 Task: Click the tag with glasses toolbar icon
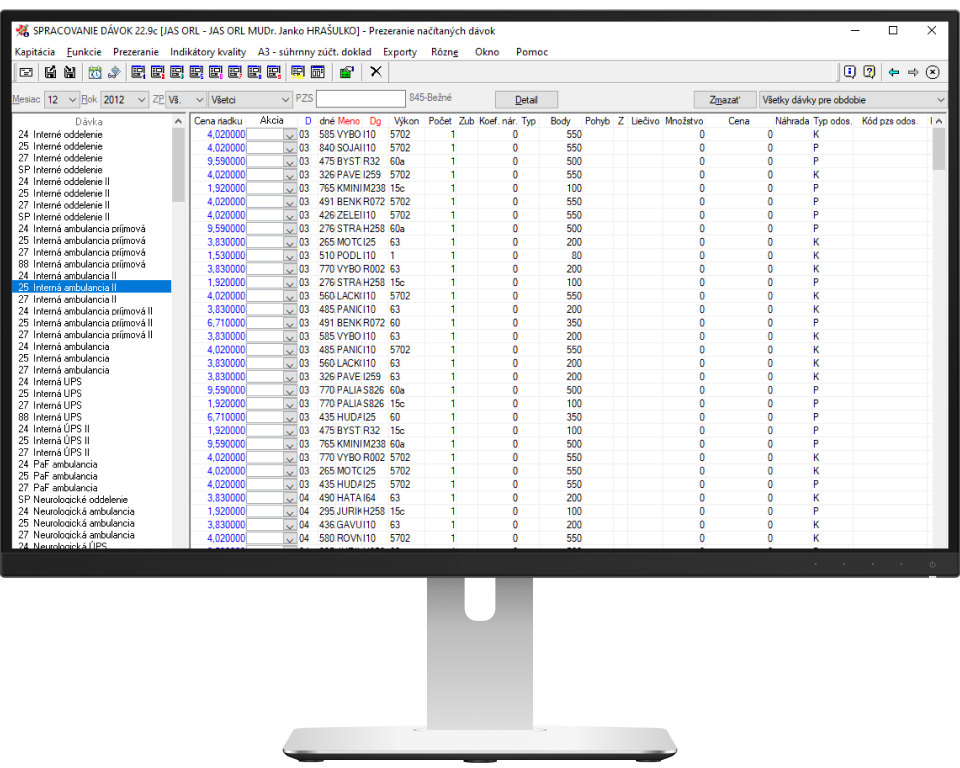coord(114,72)
